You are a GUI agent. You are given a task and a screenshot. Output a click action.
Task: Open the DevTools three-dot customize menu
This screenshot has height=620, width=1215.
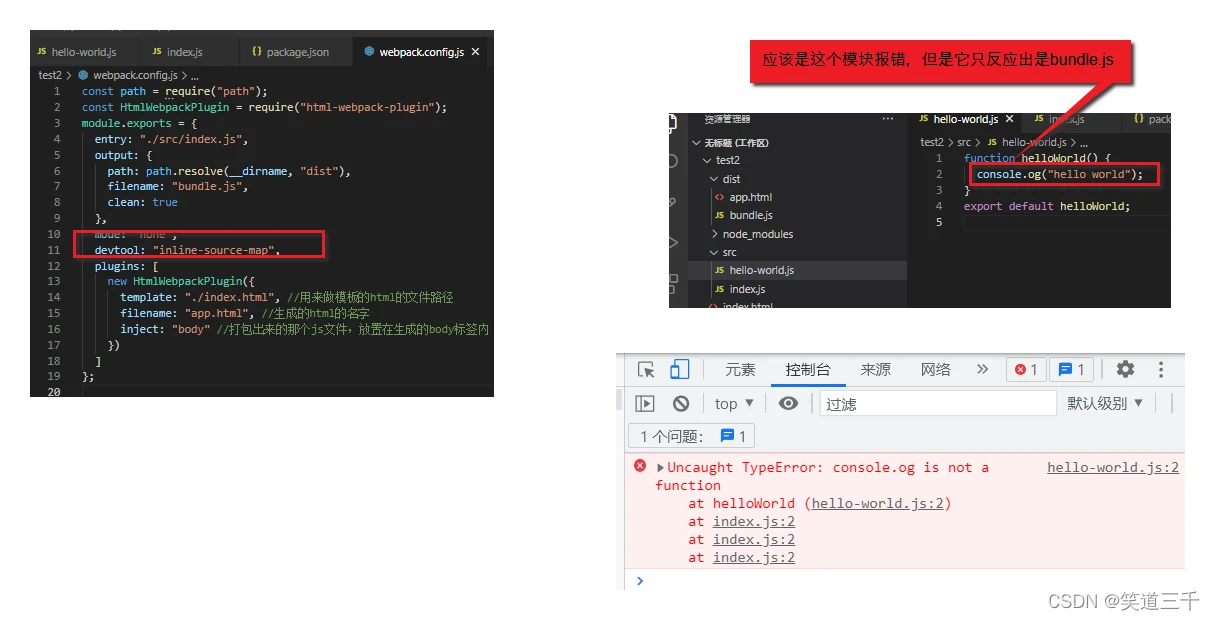click(x=1161, y=370)
